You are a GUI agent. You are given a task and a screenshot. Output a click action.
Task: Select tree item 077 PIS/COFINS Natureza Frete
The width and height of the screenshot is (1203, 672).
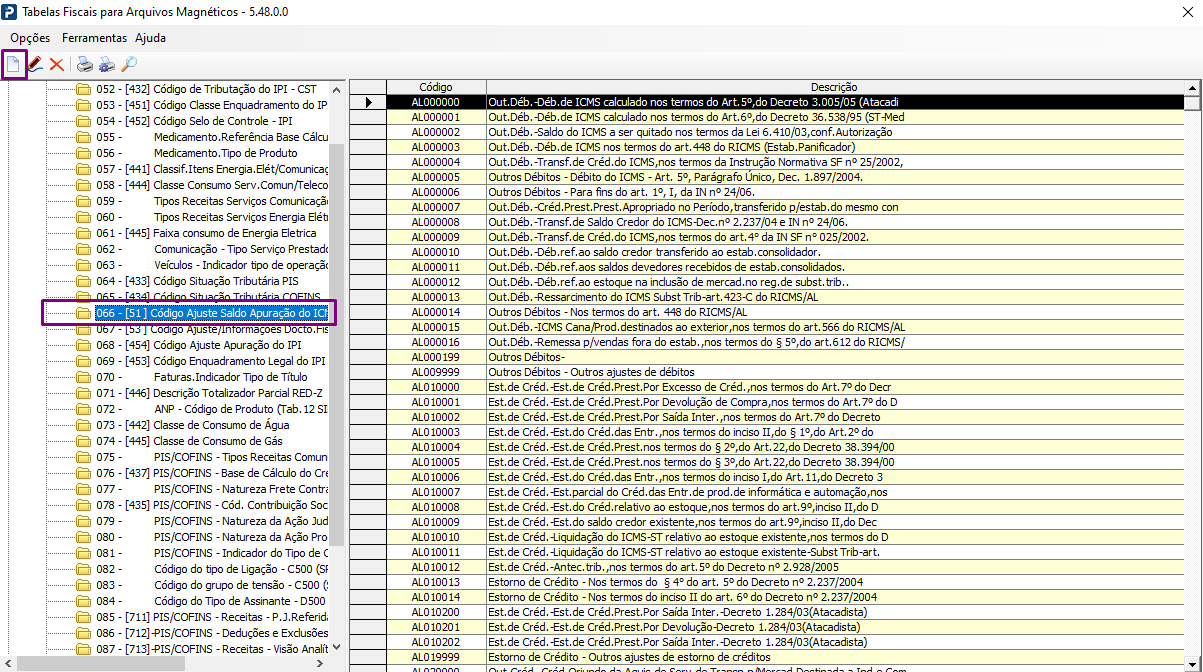[x=211, y=489]
